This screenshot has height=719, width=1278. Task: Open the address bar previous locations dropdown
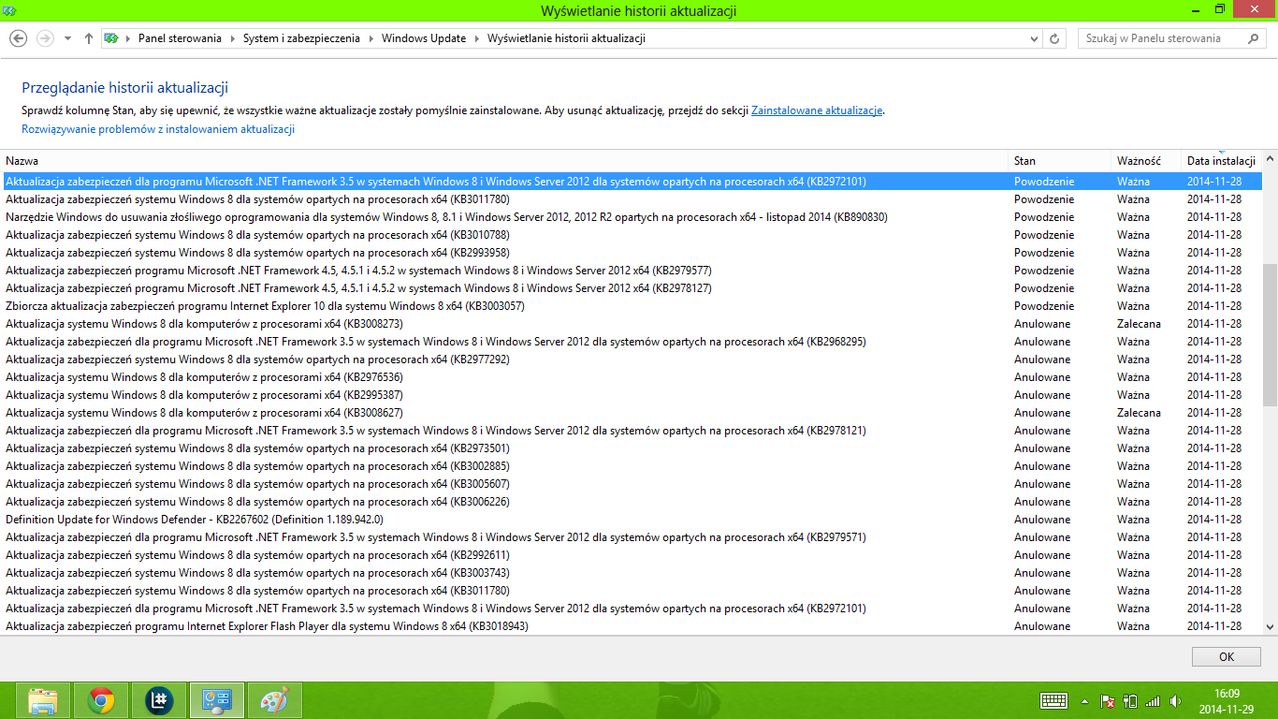coord(1034,38)
